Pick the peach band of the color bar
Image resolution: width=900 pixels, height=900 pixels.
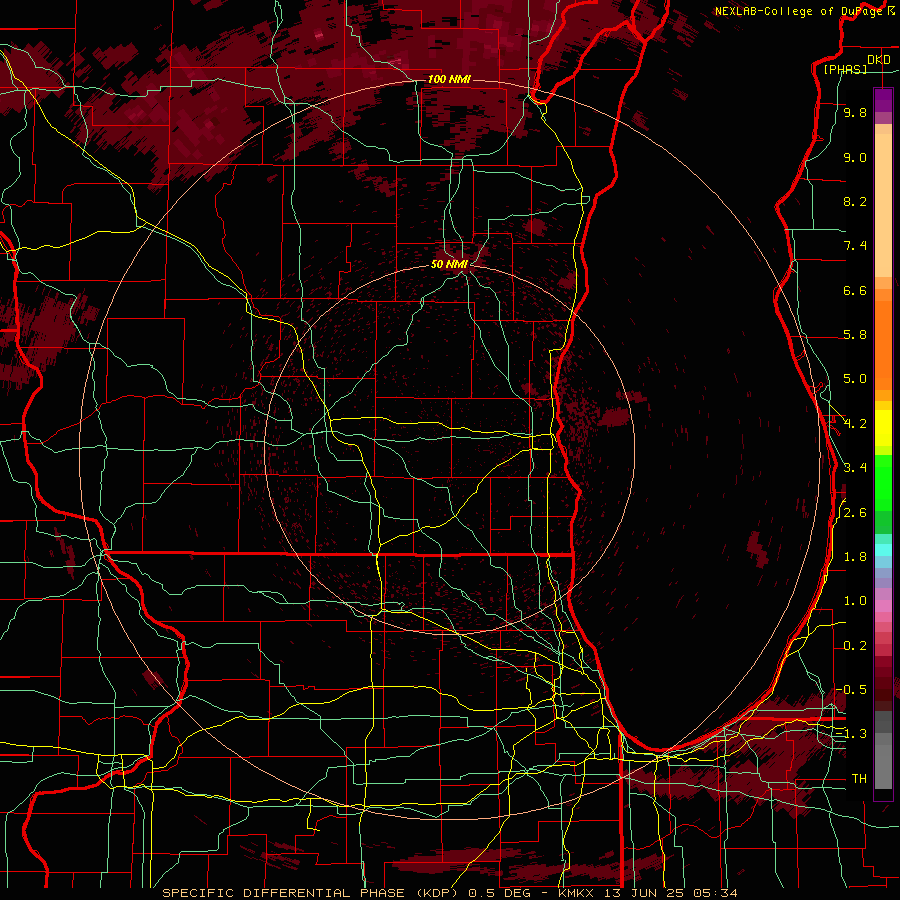(x=883, y=207)
